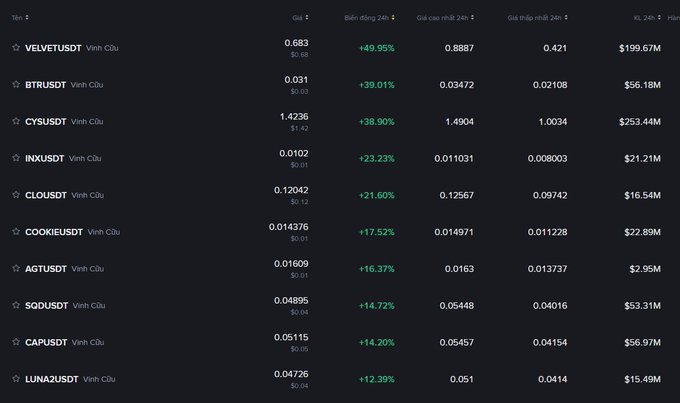680x403 pixels.
Task: Select the +23.23% change value
Action: 376,159
